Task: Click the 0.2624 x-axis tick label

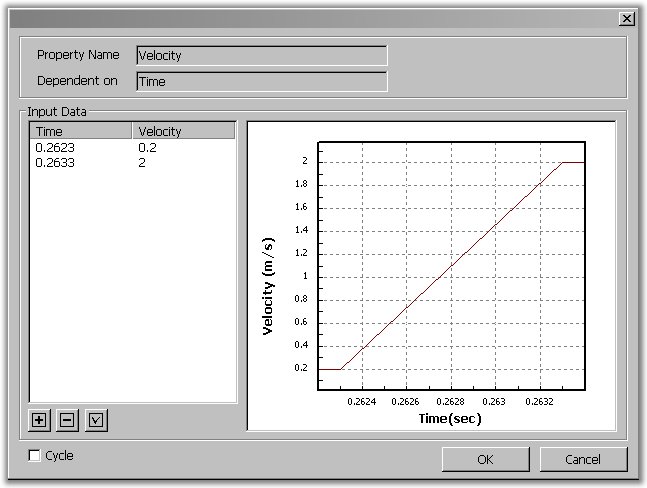Action: [x=362, y=401]
